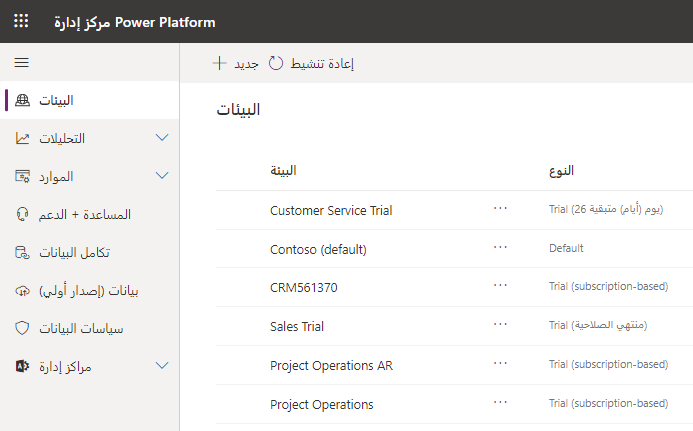Click the البيئات page heading
This screenshot has width=693, height=431.
238,110
